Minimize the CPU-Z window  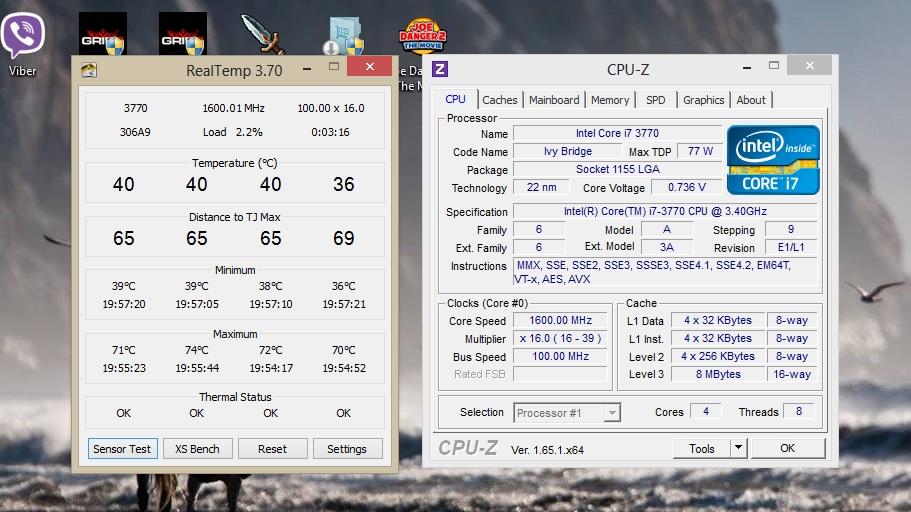(x=747, y=68)
